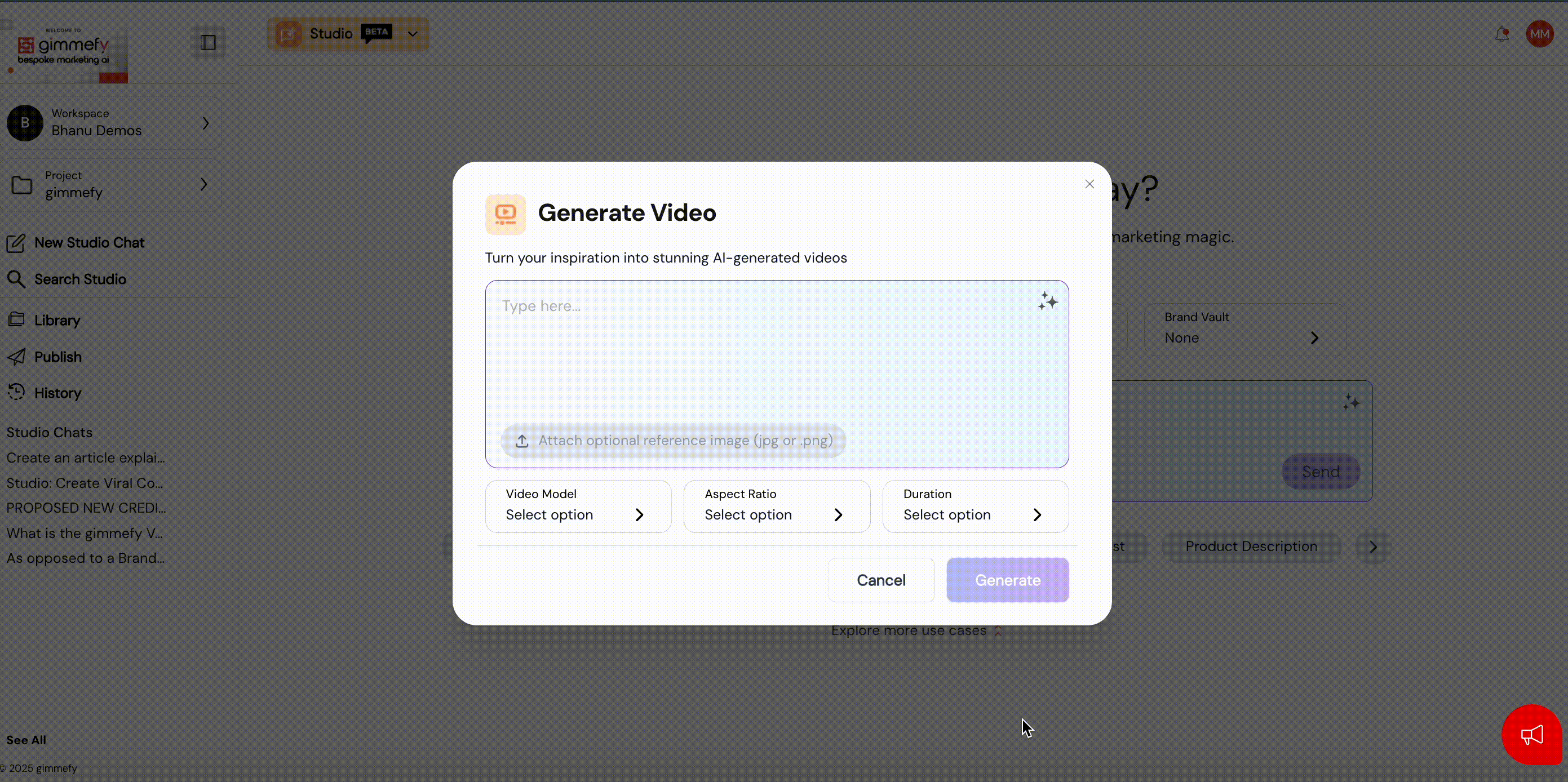Open the Duration option selector
The height and width of the screenshot is (782, 1568).
tap(975, 506)
